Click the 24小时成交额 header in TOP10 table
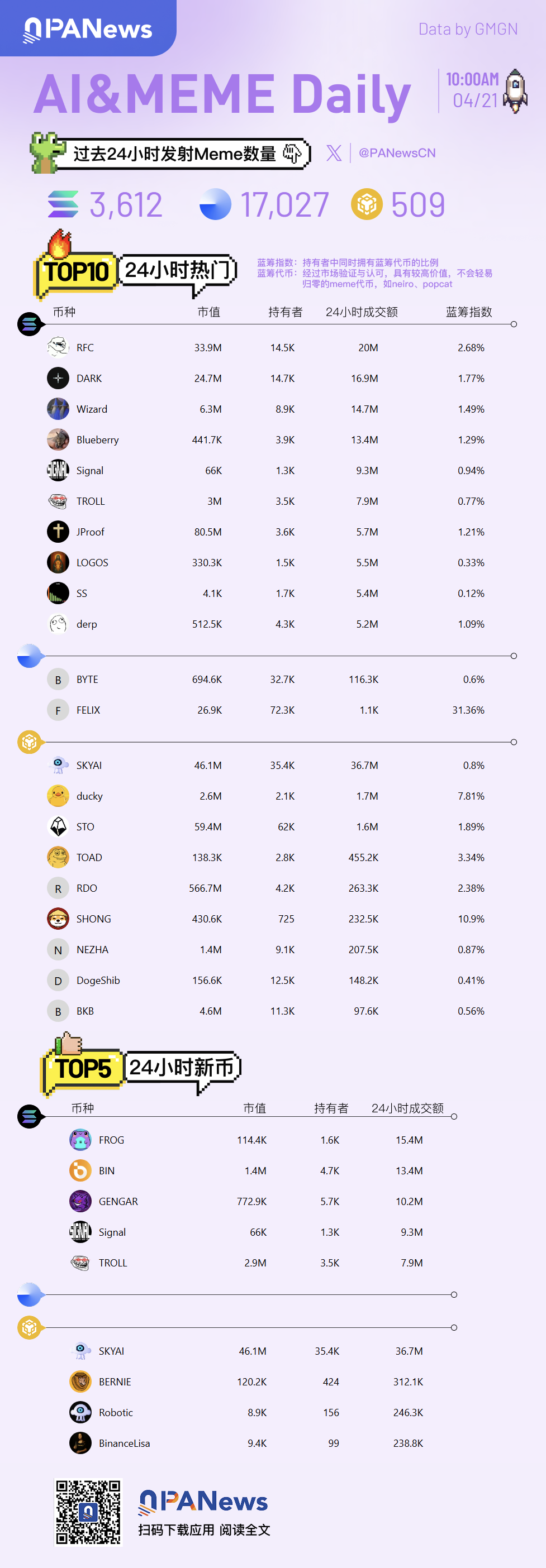 [x=362, y=312]
